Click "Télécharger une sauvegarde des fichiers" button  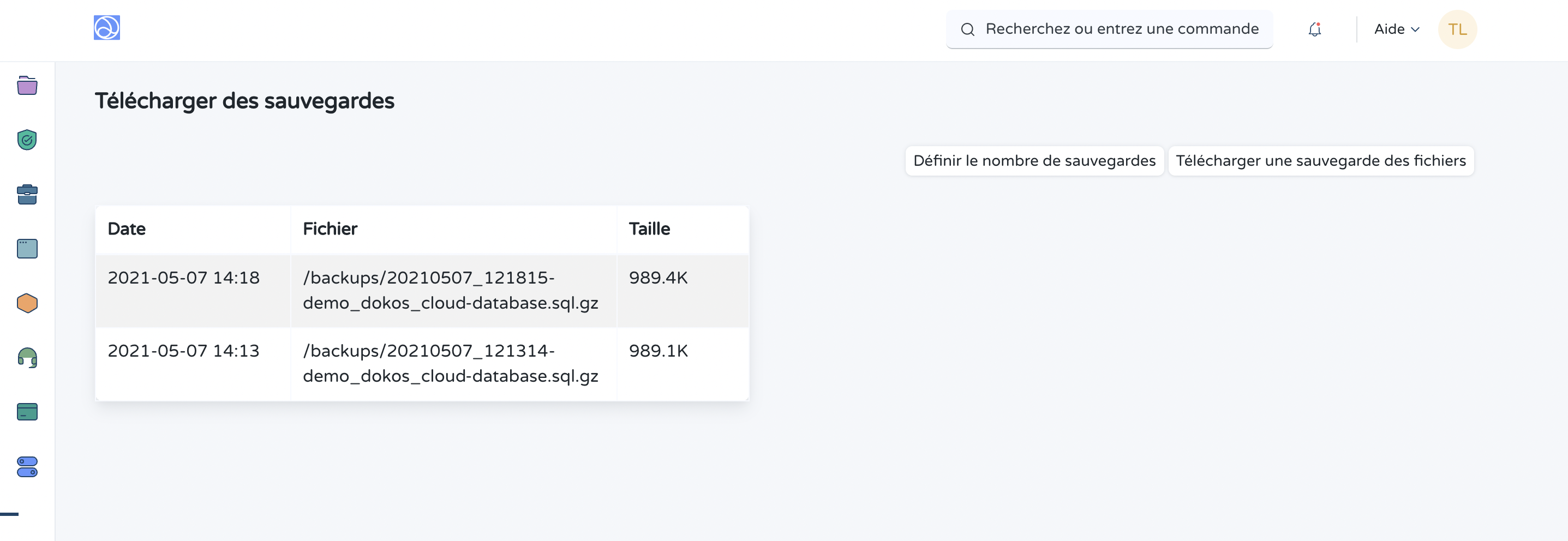pyautogui.click(x=1320, y=161)
